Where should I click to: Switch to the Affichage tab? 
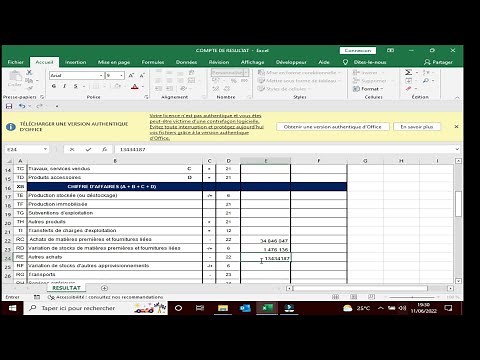(252, 62)
